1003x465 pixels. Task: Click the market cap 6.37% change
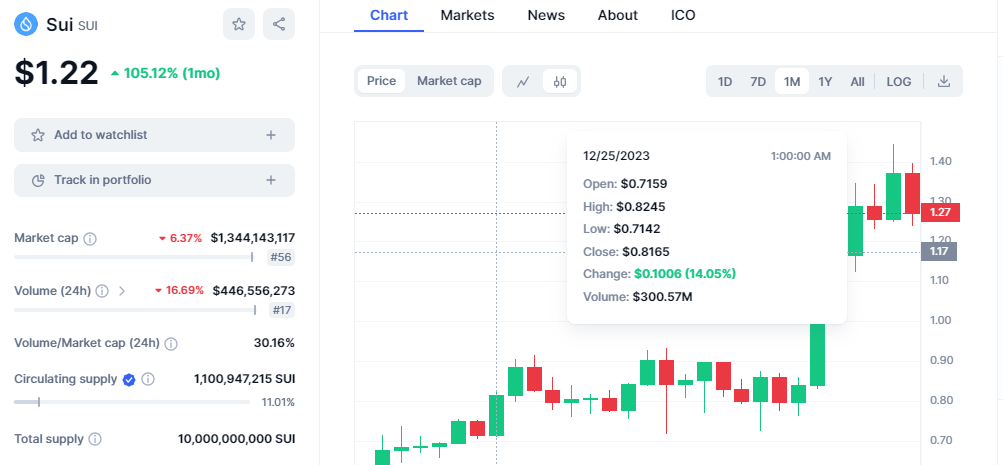coord(180,238)
